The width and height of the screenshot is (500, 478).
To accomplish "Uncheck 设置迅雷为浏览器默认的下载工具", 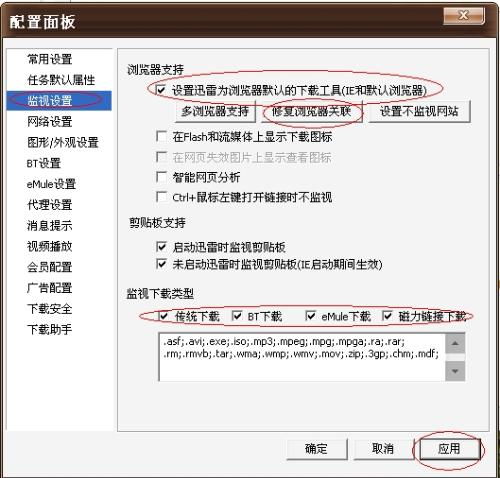I will pyautogui.click(x=161, y=90).
